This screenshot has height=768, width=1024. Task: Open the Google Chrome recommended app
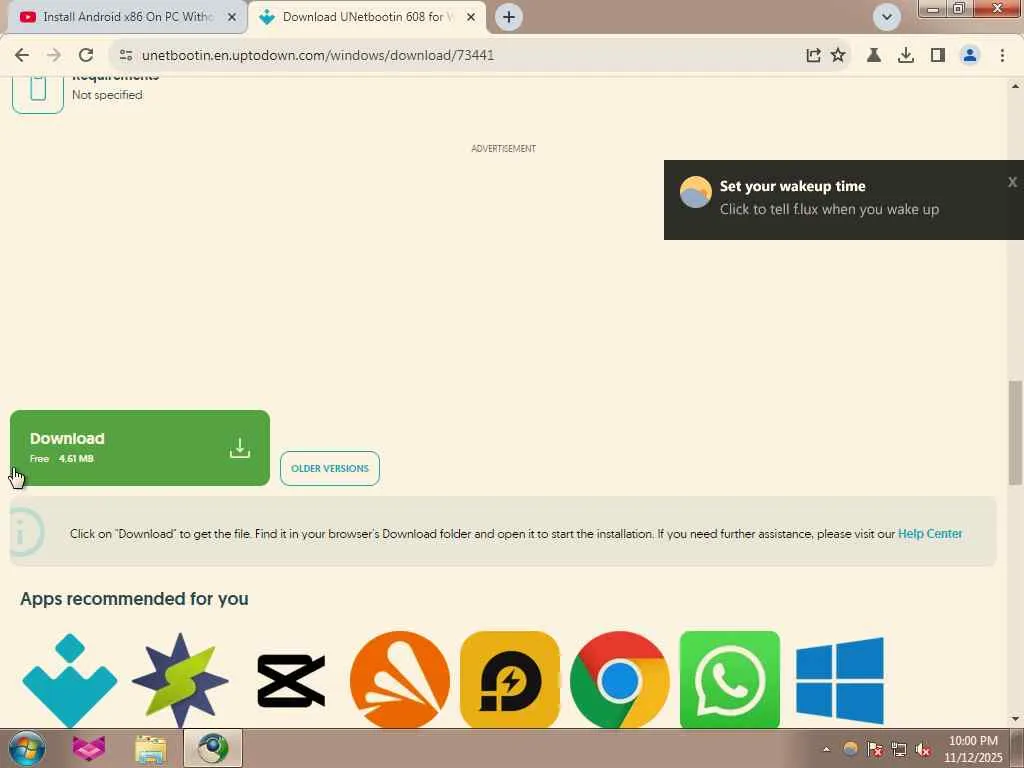(620, 680)
